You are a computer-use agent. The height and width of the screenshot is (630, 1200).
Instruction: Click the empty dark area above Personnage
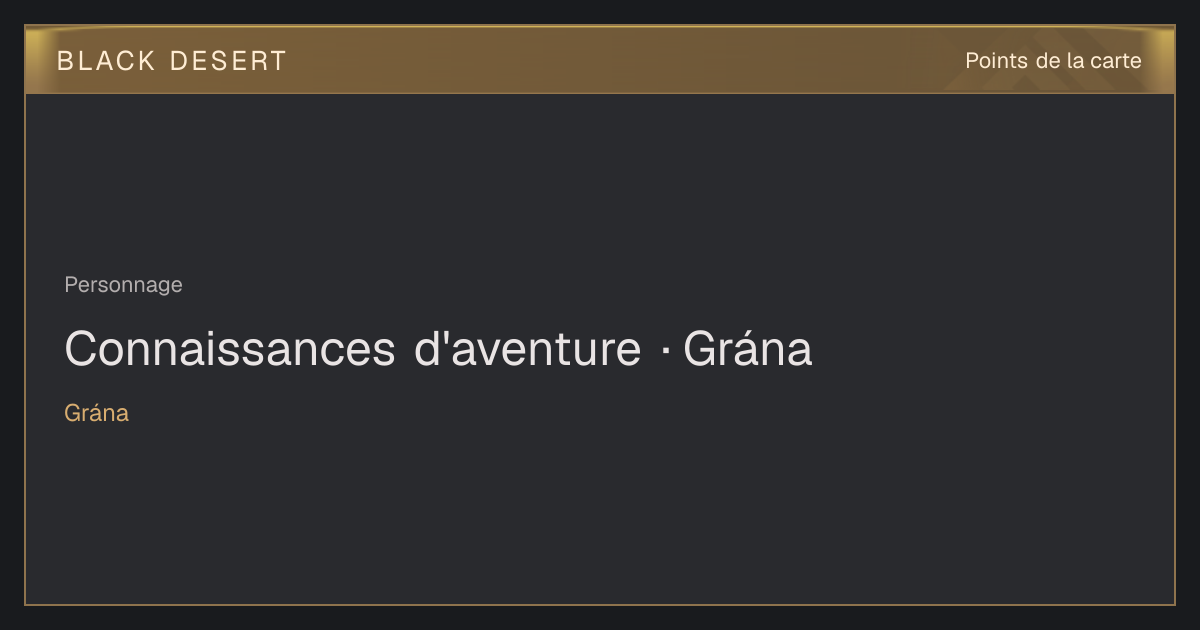[600, 180]
